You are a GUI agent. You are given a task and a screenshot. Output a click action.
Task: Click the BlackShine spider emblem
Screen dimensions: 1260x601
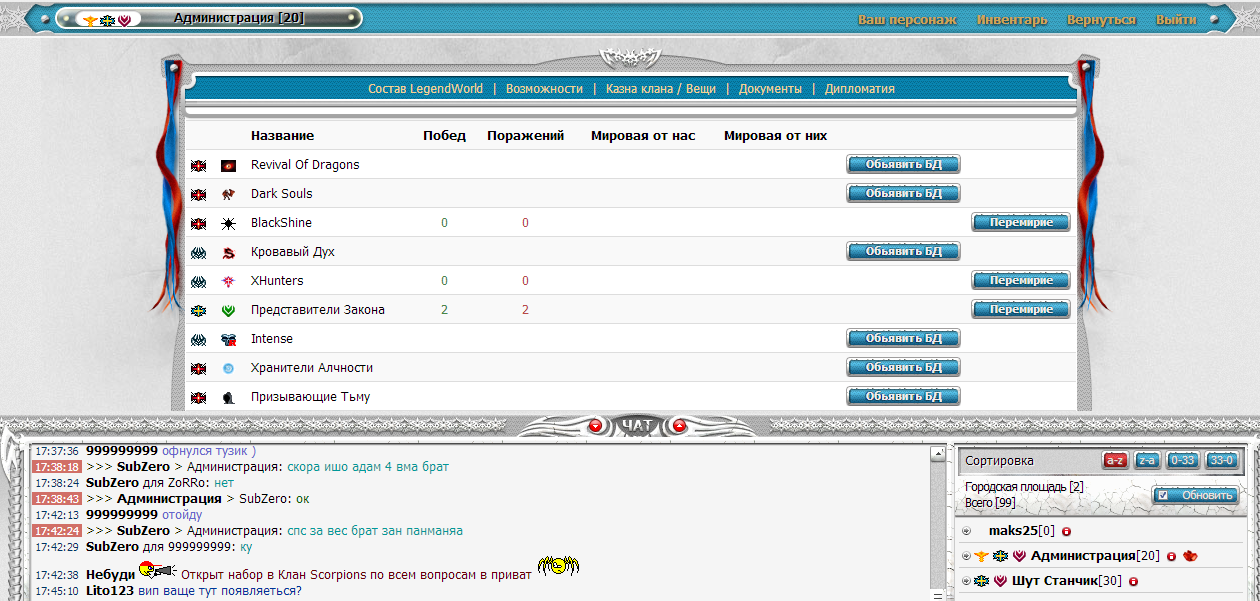point(228,223)
